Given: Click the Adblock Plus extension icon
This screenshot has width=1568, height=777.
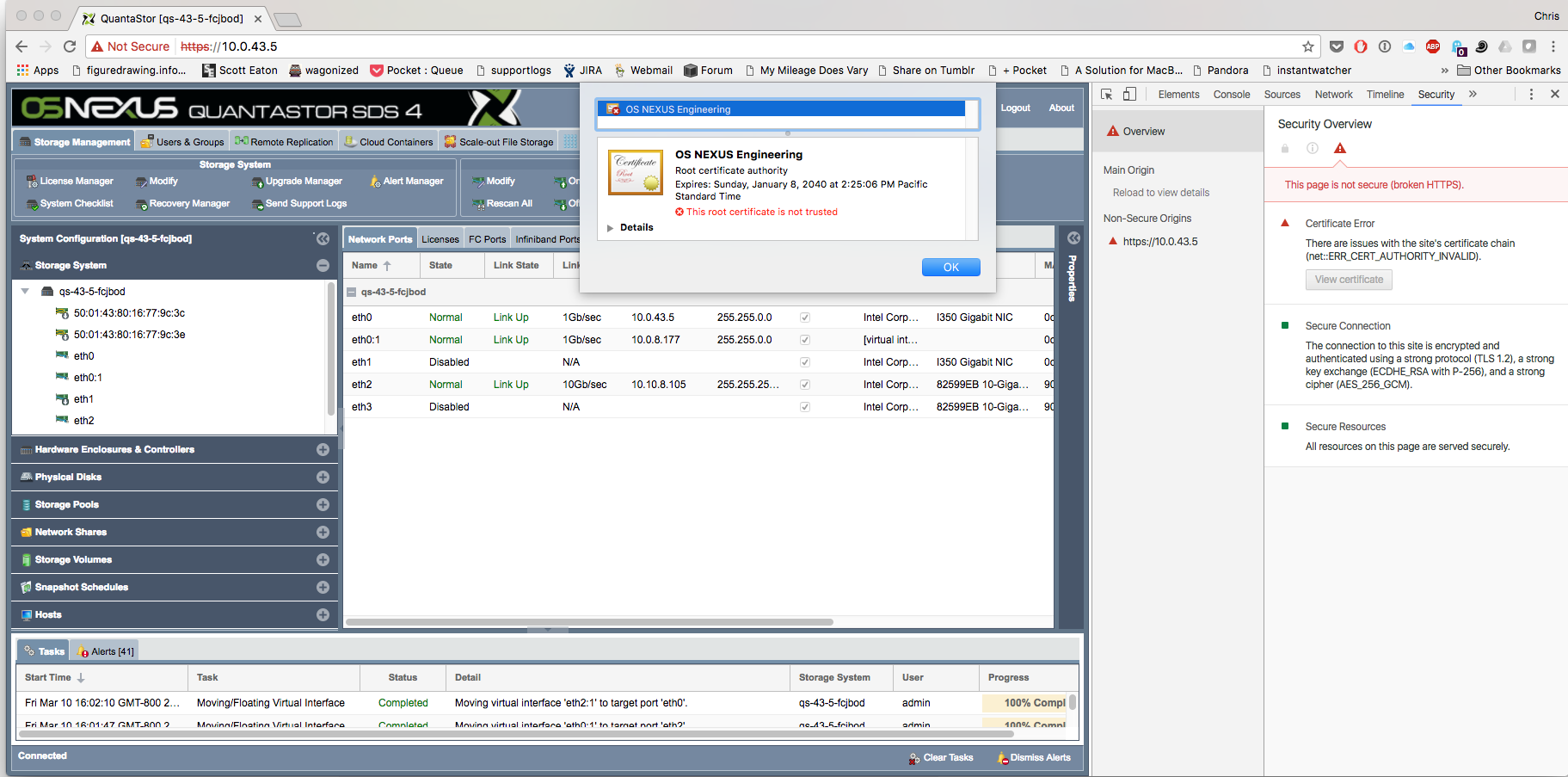Looking at the screenshot, I should tap(1433, 46).
